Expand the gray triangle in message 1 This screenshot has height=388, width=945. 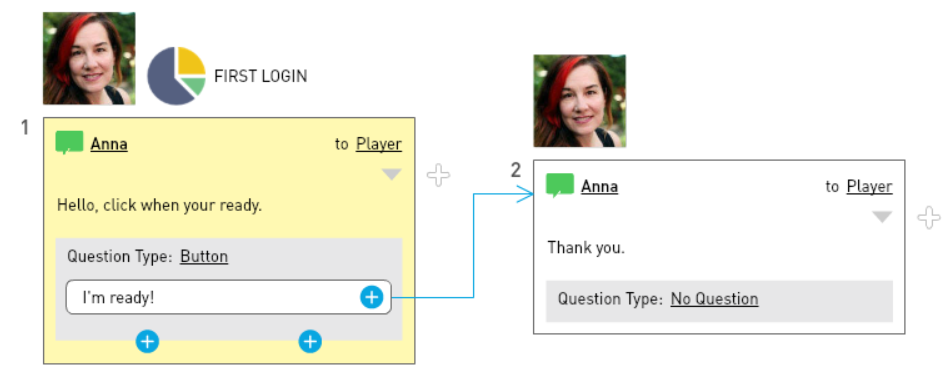tap(392, 174)
